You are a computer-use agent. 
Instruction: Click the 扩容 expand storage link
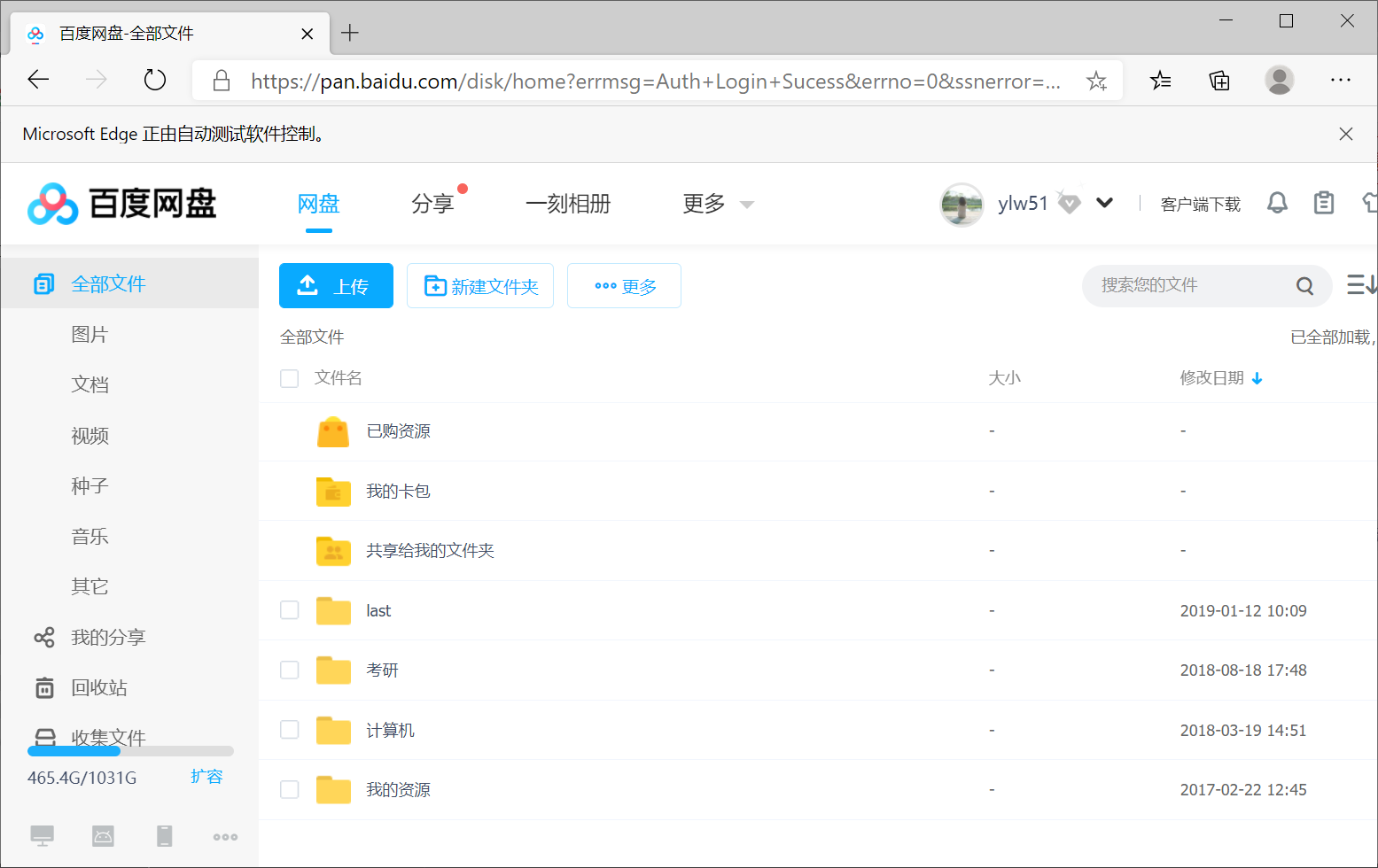206,777
